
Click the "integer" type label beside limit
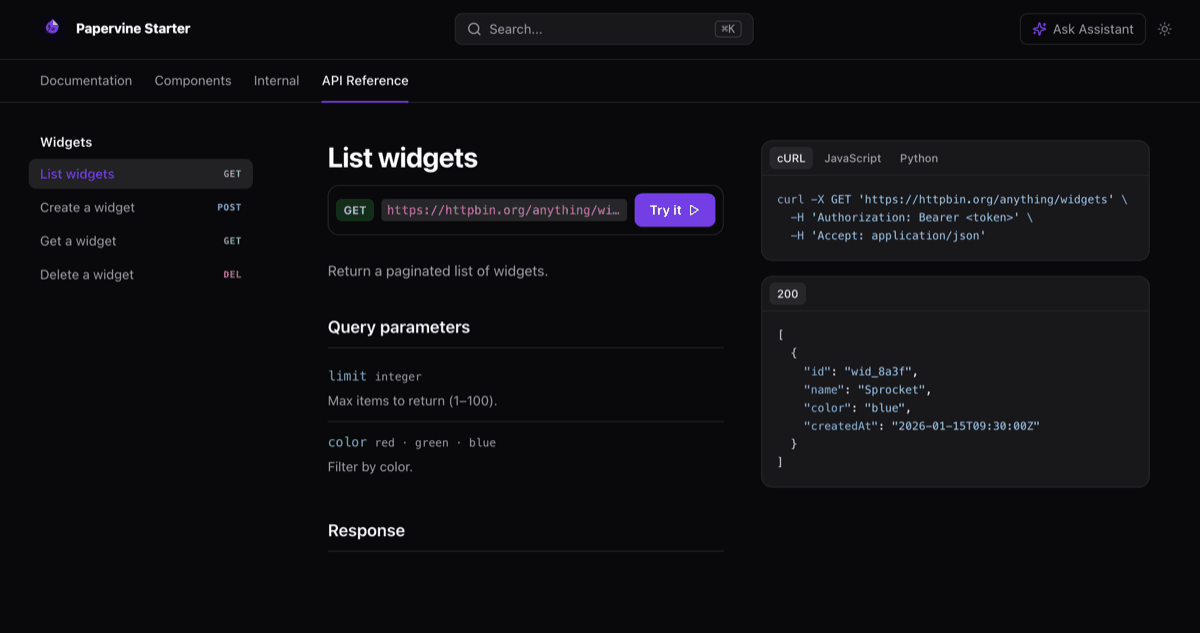pyautogui.click(x=398, y=377)
